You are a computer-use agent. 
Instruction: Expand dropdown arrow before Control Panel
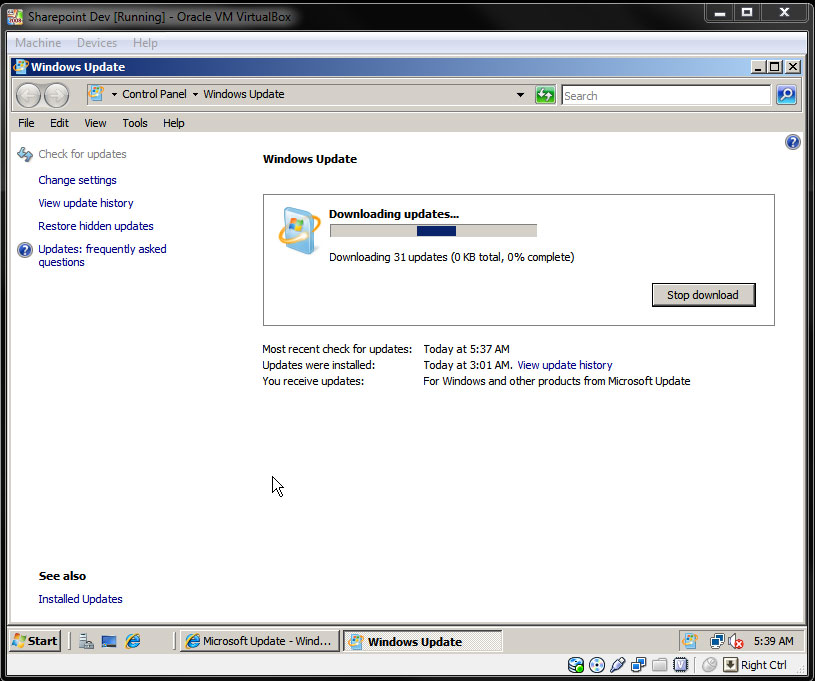tap(114, 95)
